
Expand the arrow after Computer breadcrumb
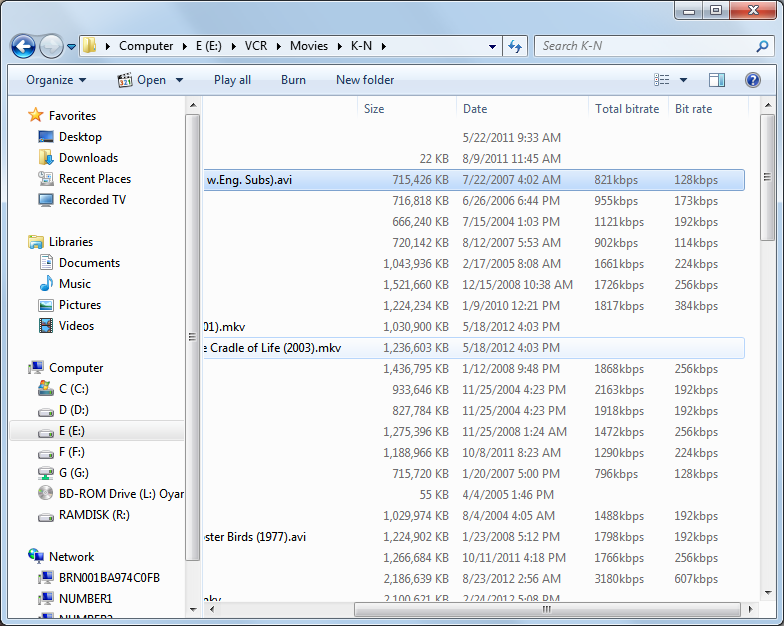[185, 46]
